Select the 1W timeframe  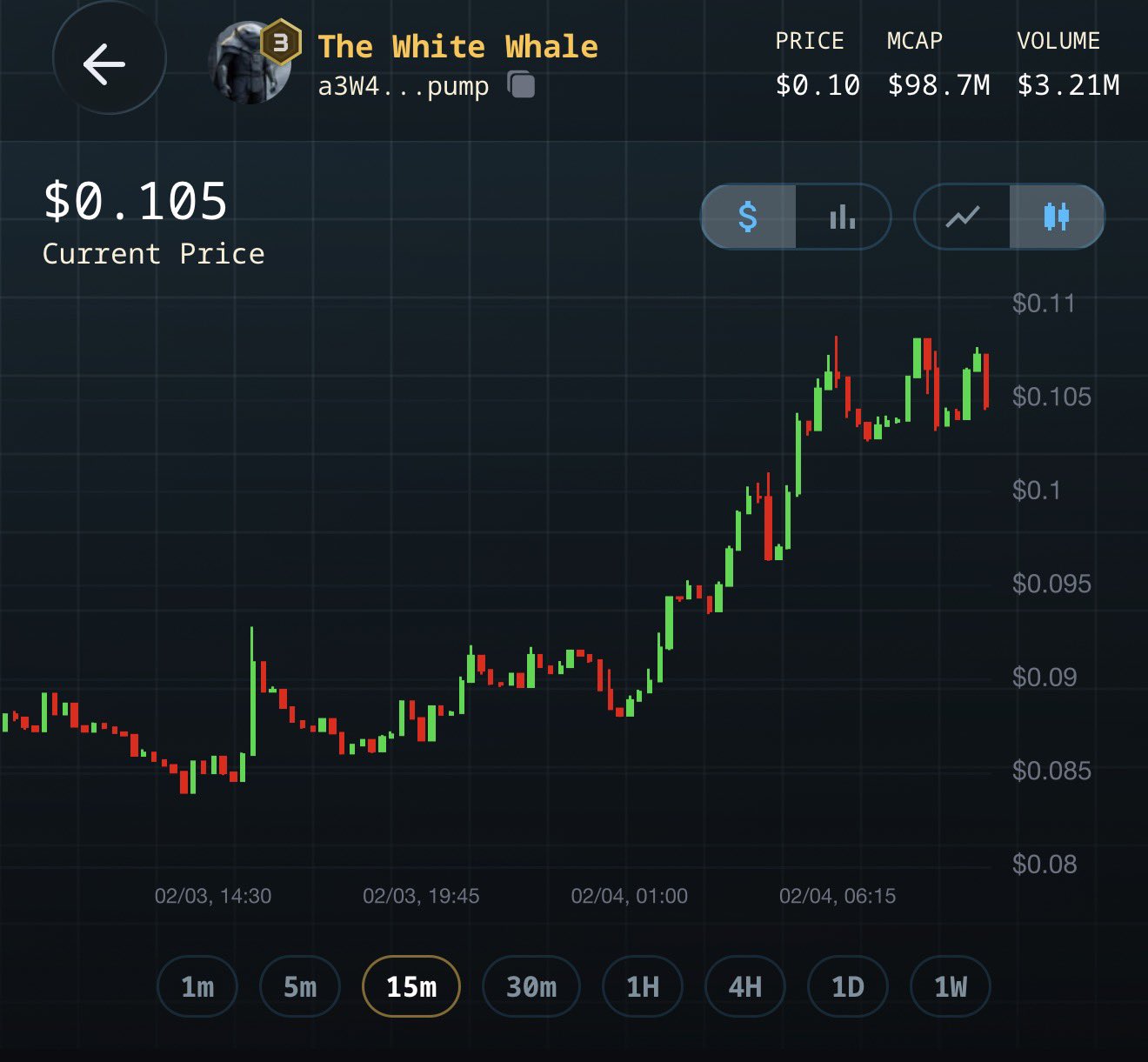click(951, 986)
